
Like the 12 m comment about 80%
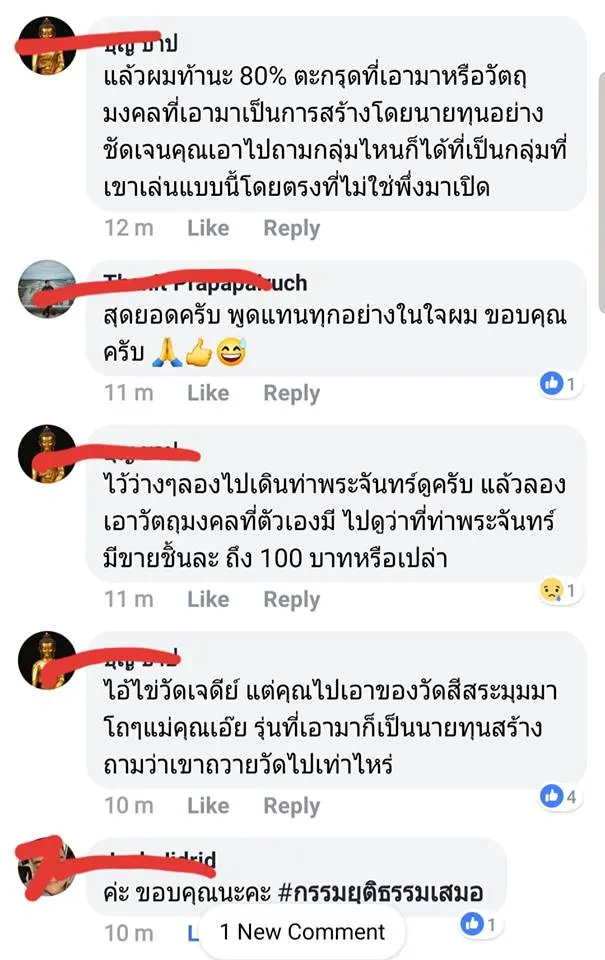208,228
